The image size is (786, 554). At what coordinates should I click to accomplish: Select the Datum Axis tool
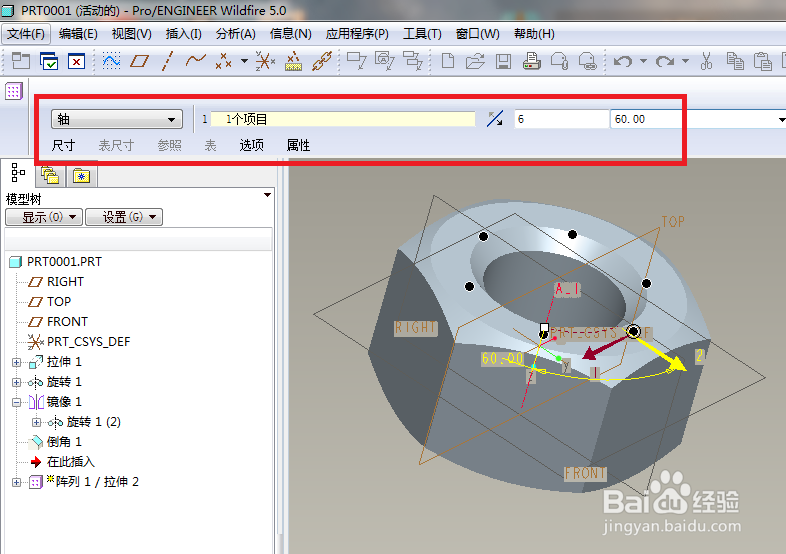[167, 61]
